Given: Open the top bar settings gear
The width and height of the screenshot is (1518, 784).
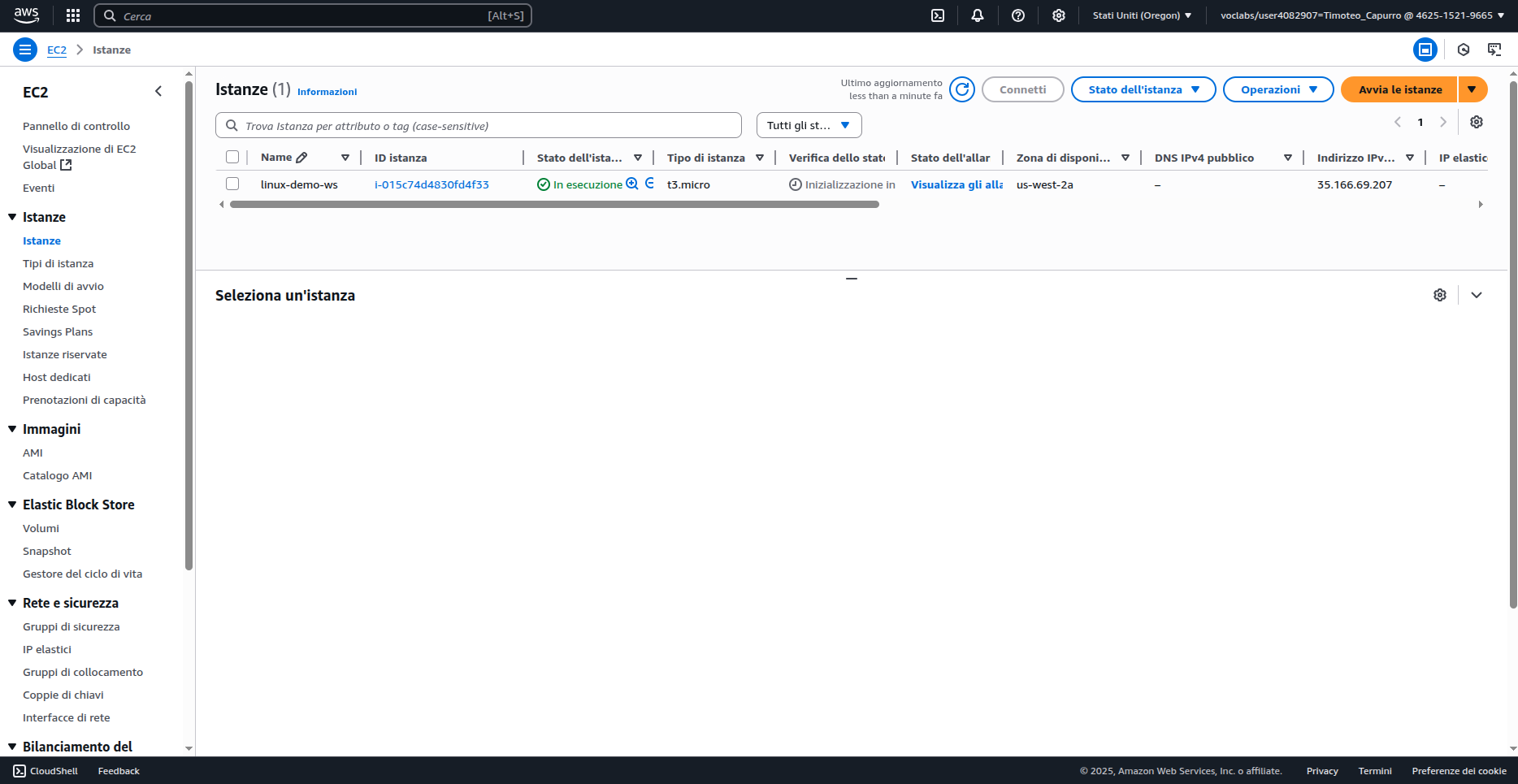Looking at the screenshot, I should tap(1059, 15).
